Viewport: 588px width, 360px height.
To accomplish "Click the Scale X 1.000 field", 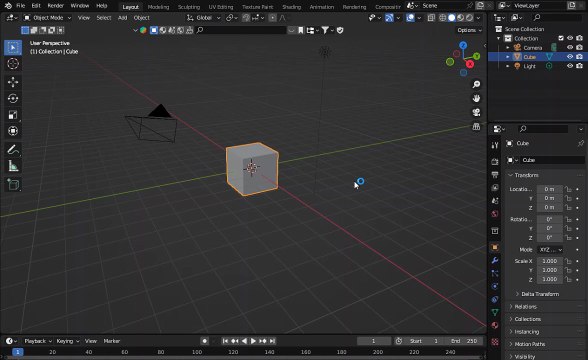I will point(550,261).
